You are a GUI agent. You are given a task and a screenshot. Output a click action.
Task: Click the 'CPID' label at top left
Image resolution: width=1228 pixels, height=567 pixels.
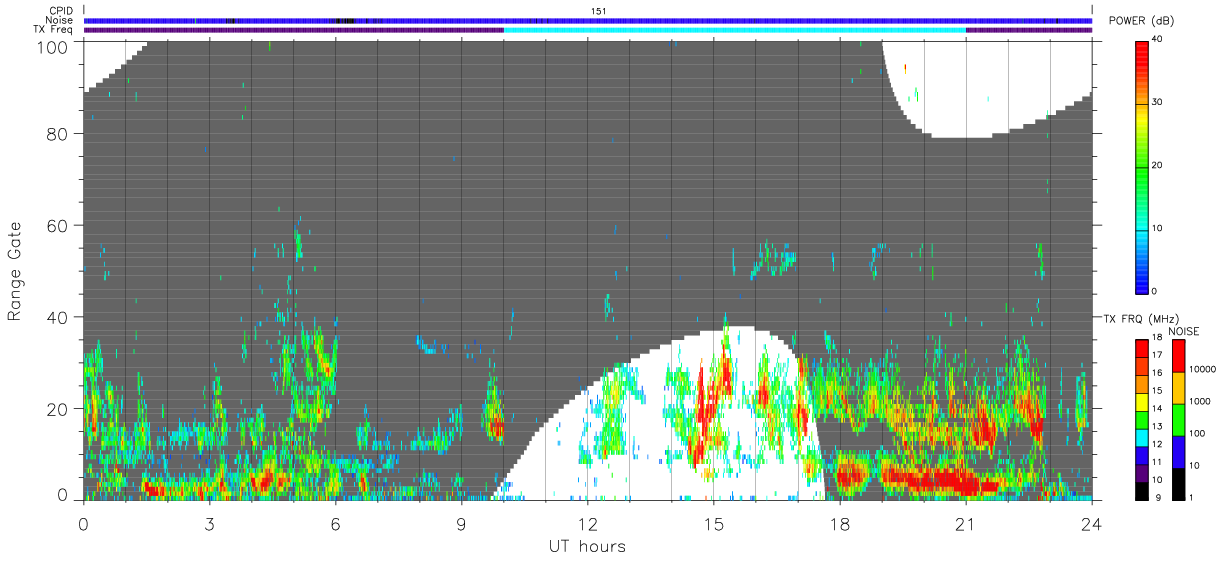[x=61, y=11]
